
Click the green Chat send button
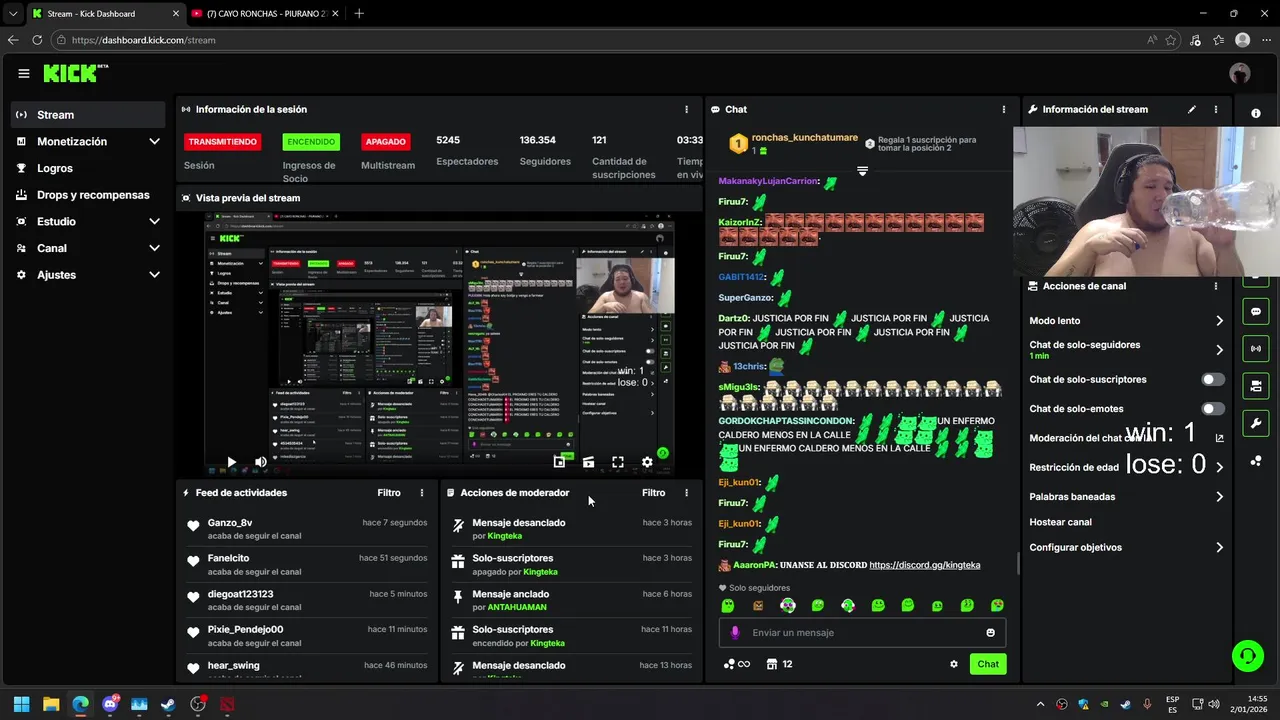pos(988,664)
